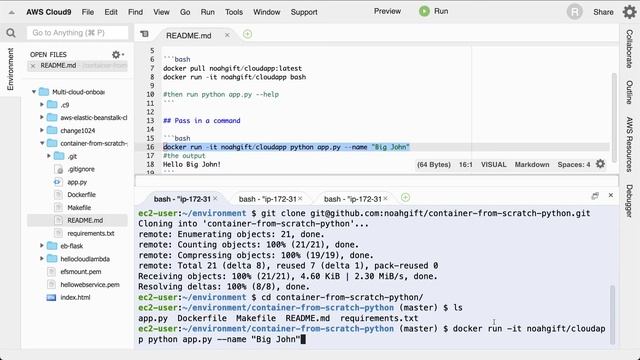This screenshot has height=360, width=640.
Task: Maximize the terminal pane icon
Action: coord(595,196)
